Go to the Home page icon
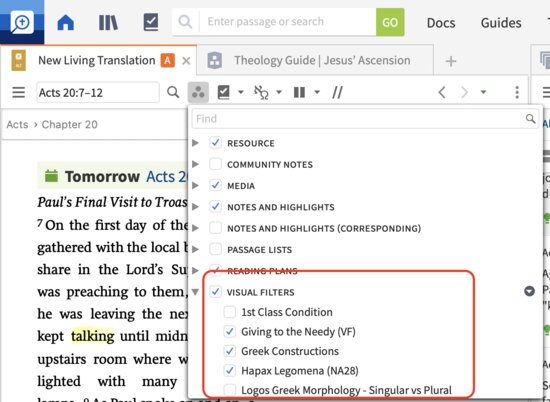This screenshot has width=550, height=402. click(x=66, y=22)
